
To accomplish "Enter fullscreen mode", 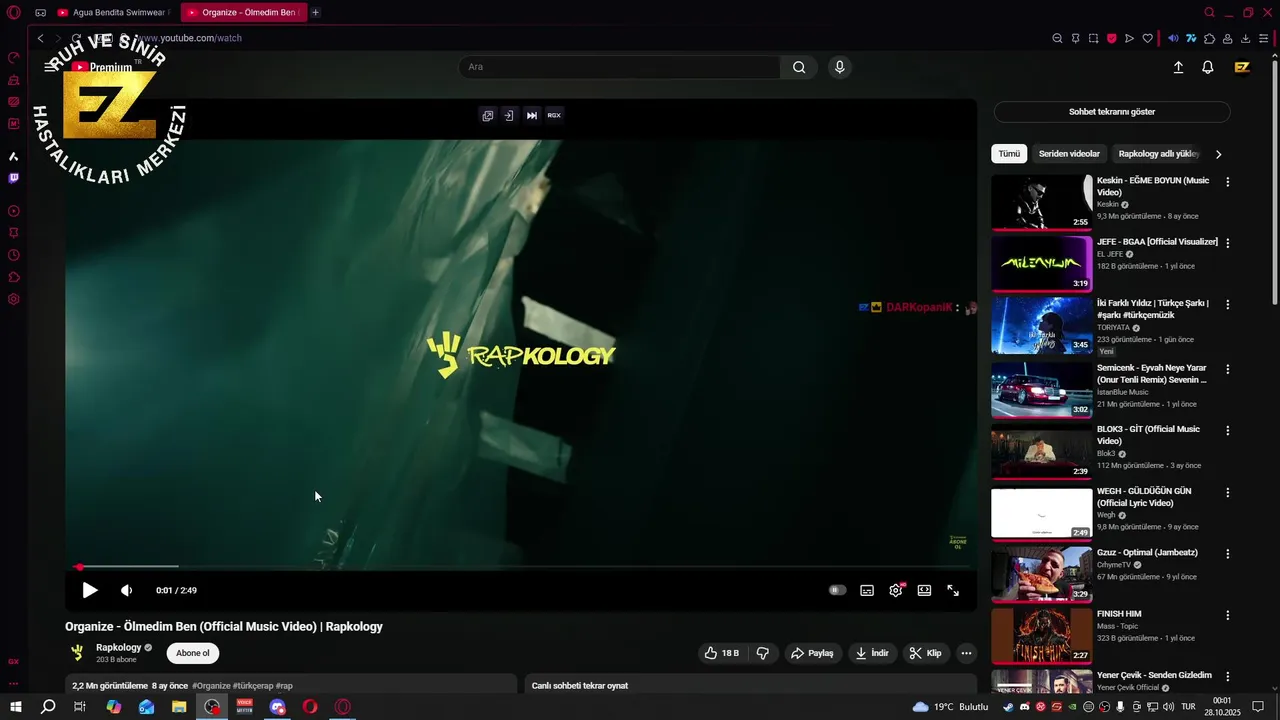I will [x=953, y=590].
